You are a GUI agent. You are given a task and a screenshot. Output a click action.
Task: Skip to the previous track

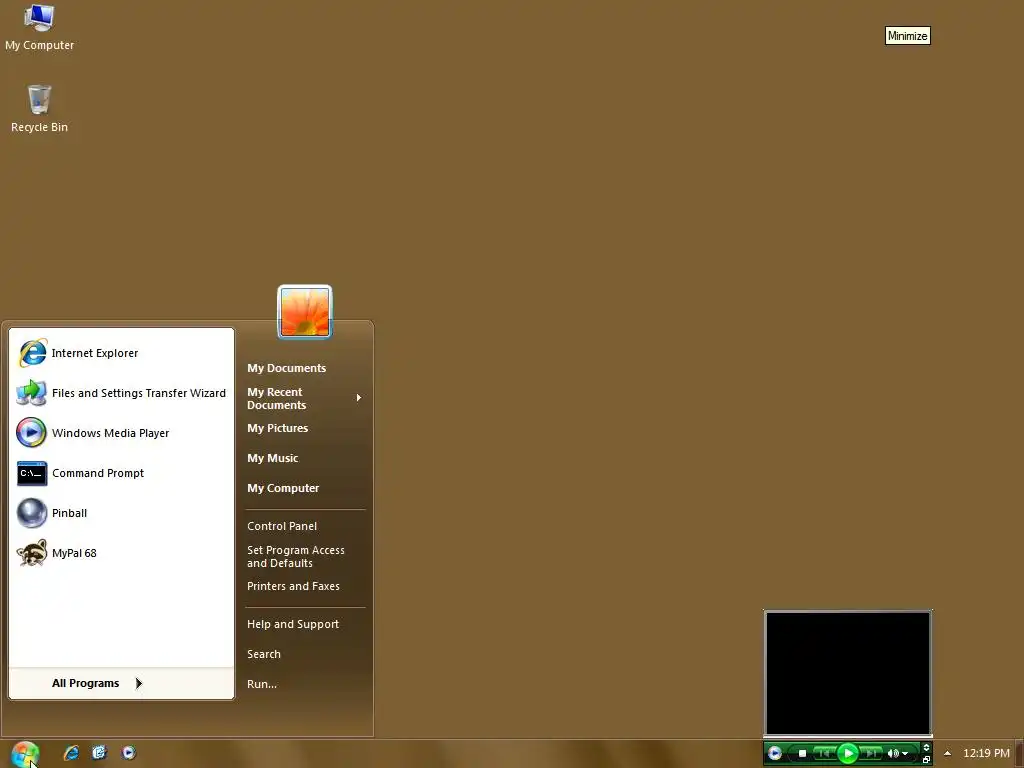click(824, 754)
